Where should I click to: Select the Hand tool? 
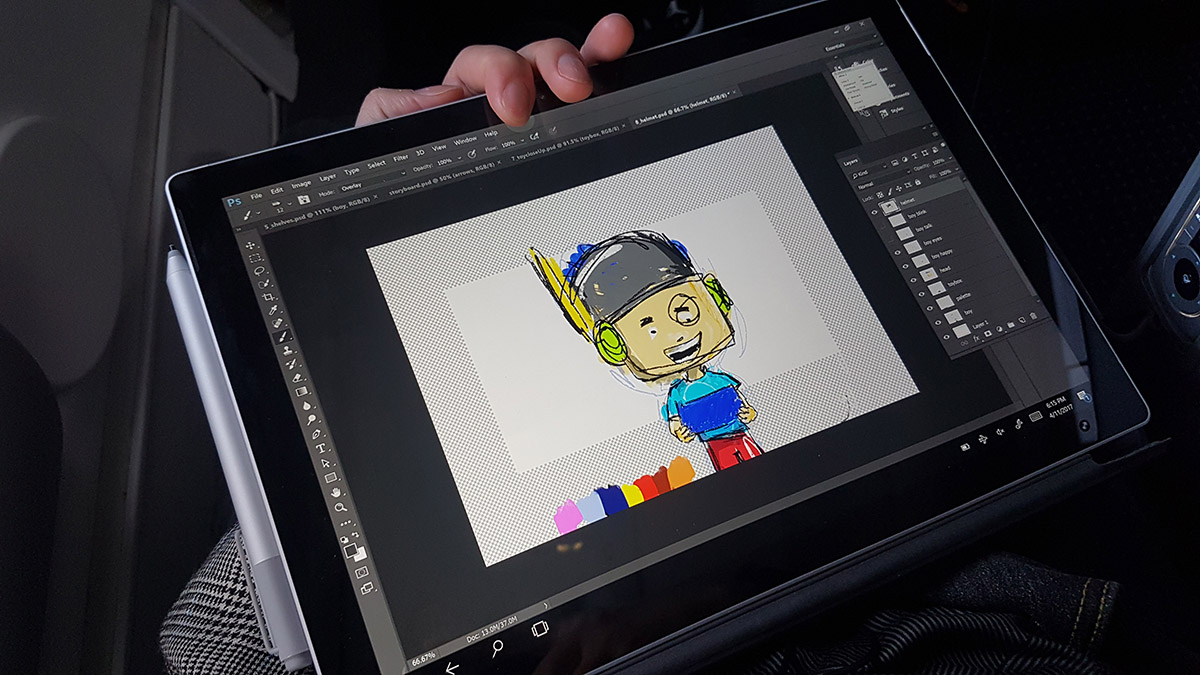pos(335,491)
